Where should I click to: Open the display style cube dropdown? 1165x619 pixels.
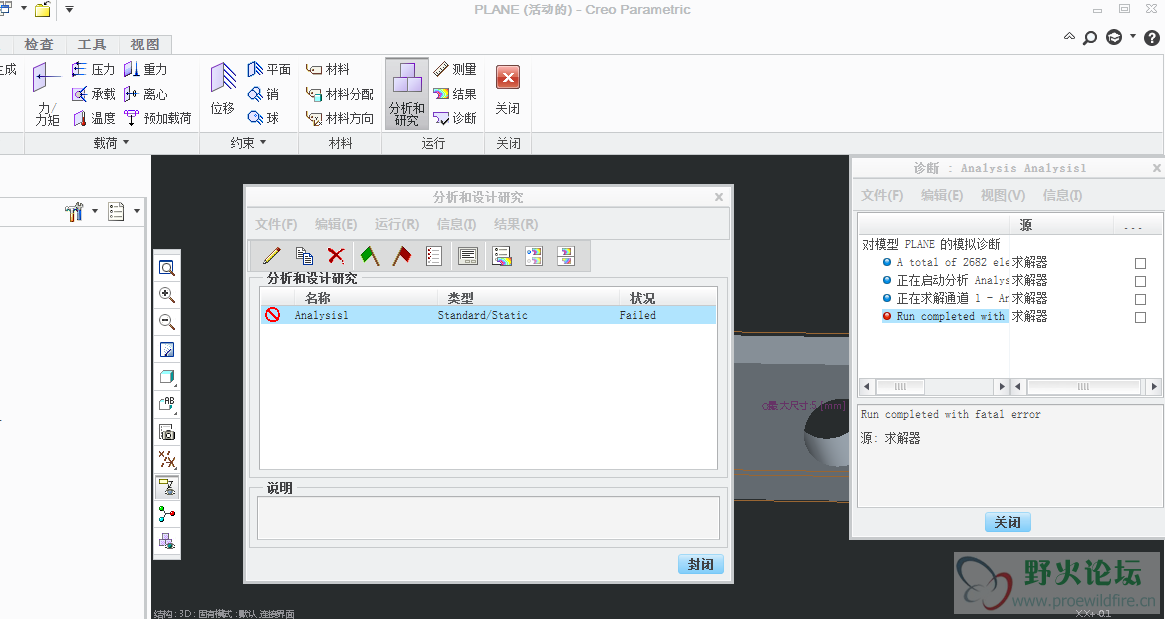167,377
